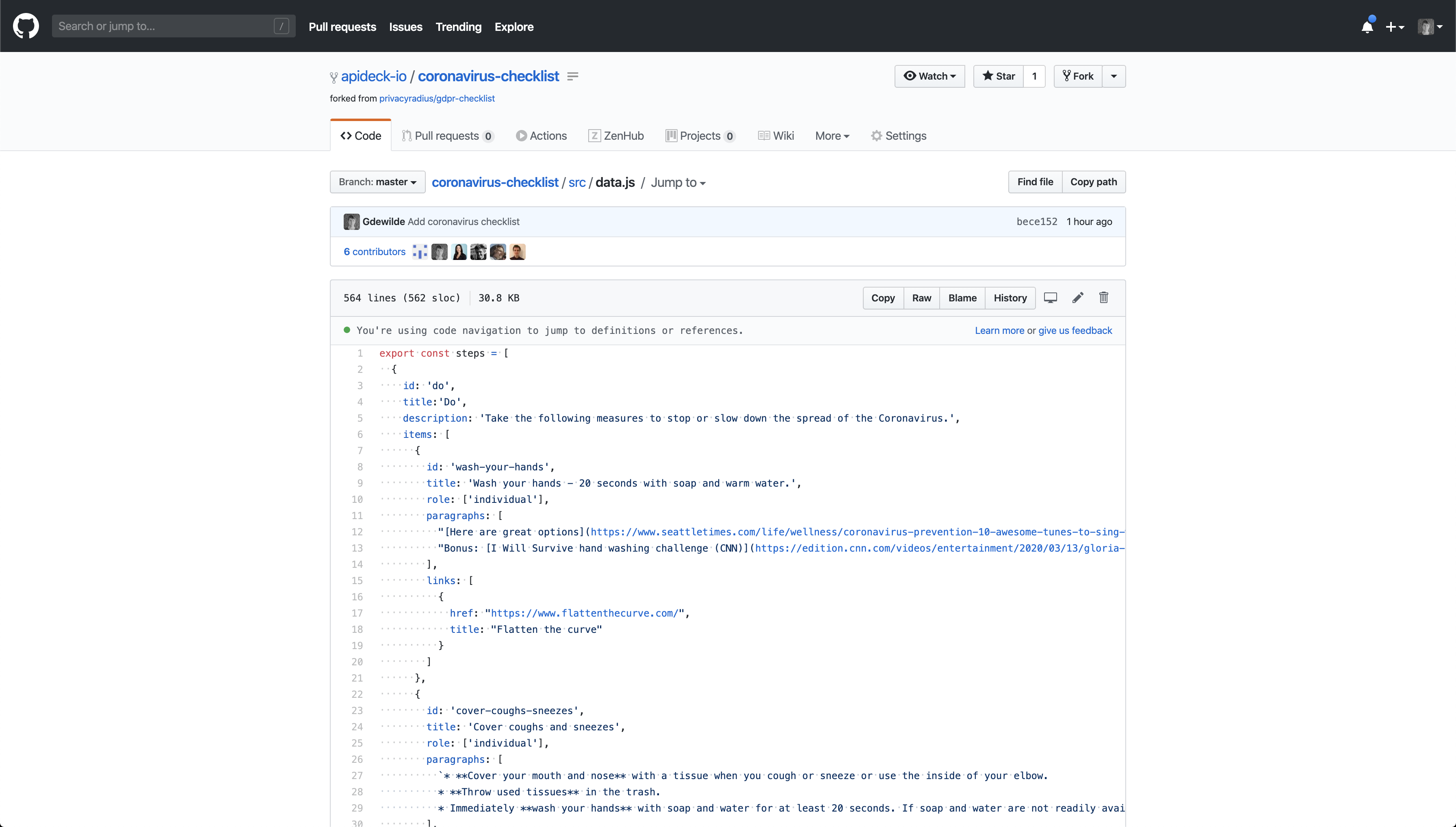Focus the Search or jump to field

[165, 26]
